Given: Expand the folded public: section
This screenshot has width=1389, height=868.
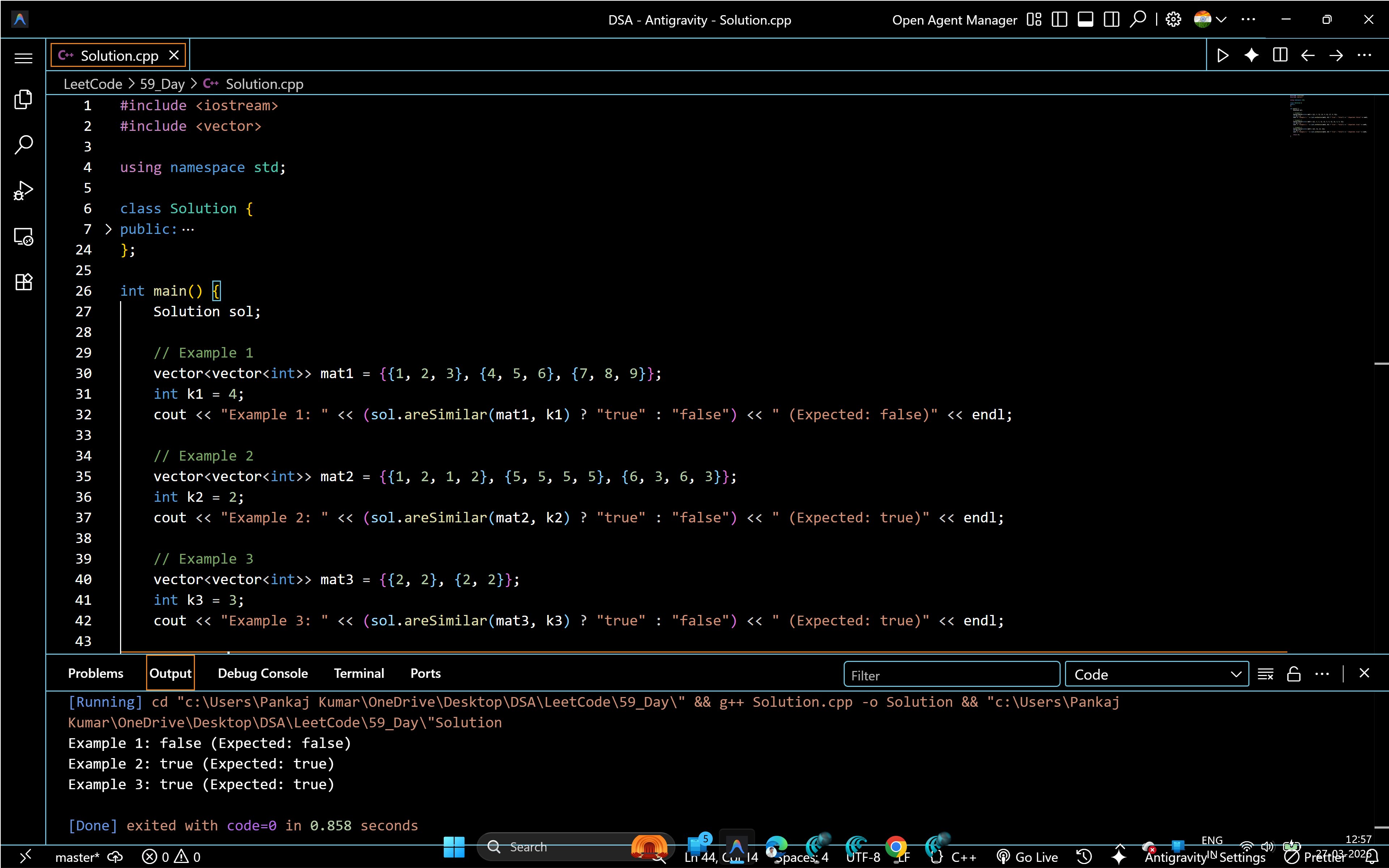Looking at the screenshot, I should click(x=108, y=229).
